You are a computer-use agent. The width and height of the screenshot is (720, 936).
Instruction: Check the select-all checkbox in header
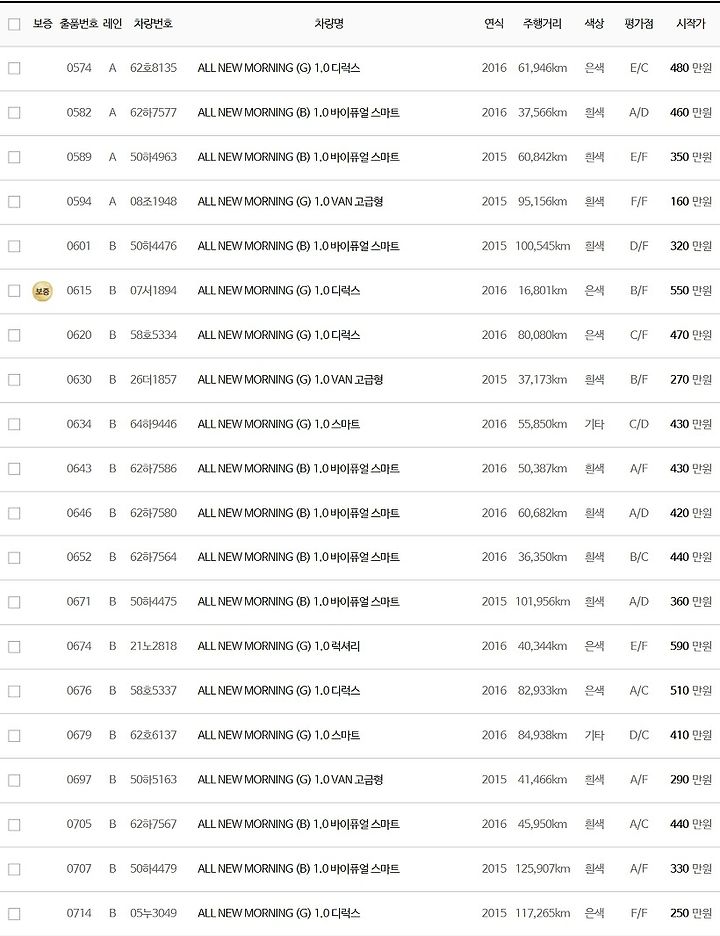(14, 24)
